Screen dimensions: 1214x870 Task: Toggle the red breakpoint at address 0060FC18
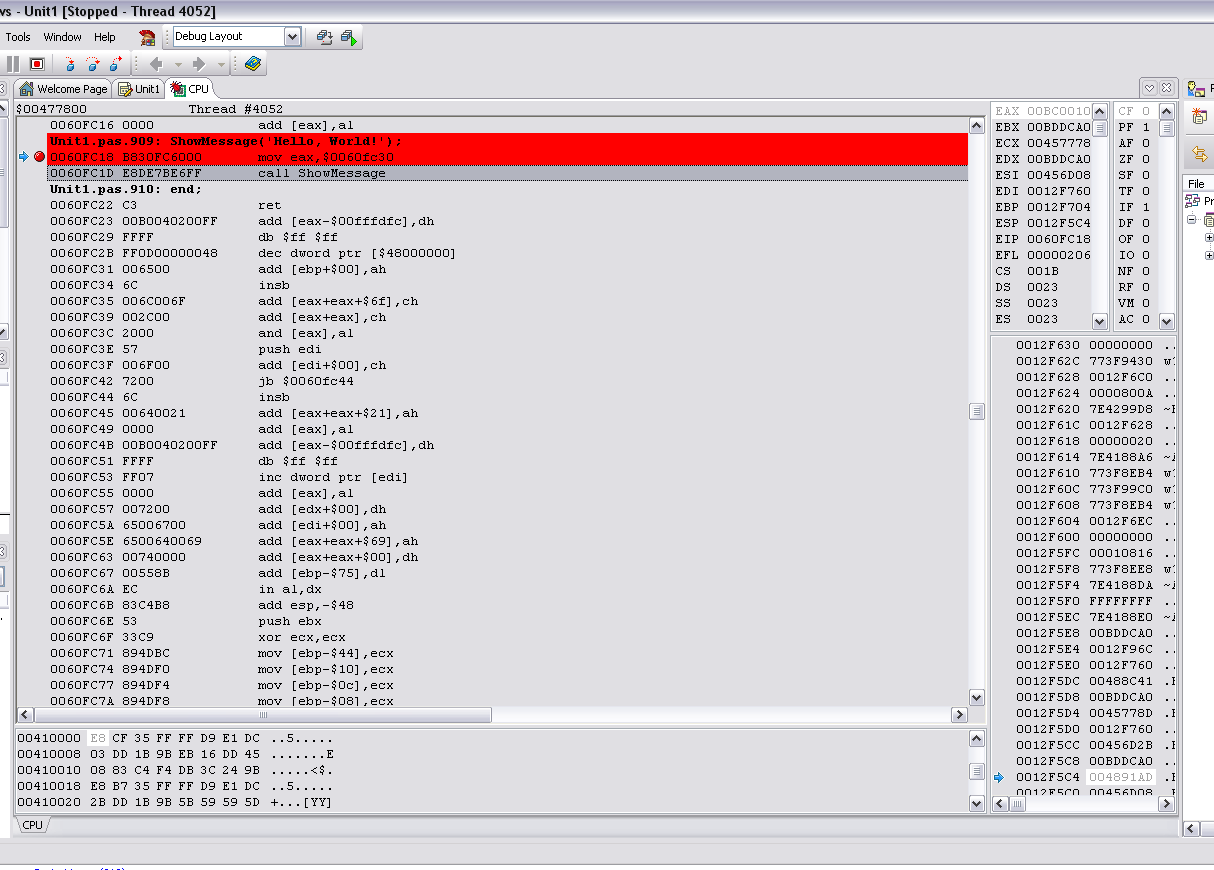coord(39,157)
